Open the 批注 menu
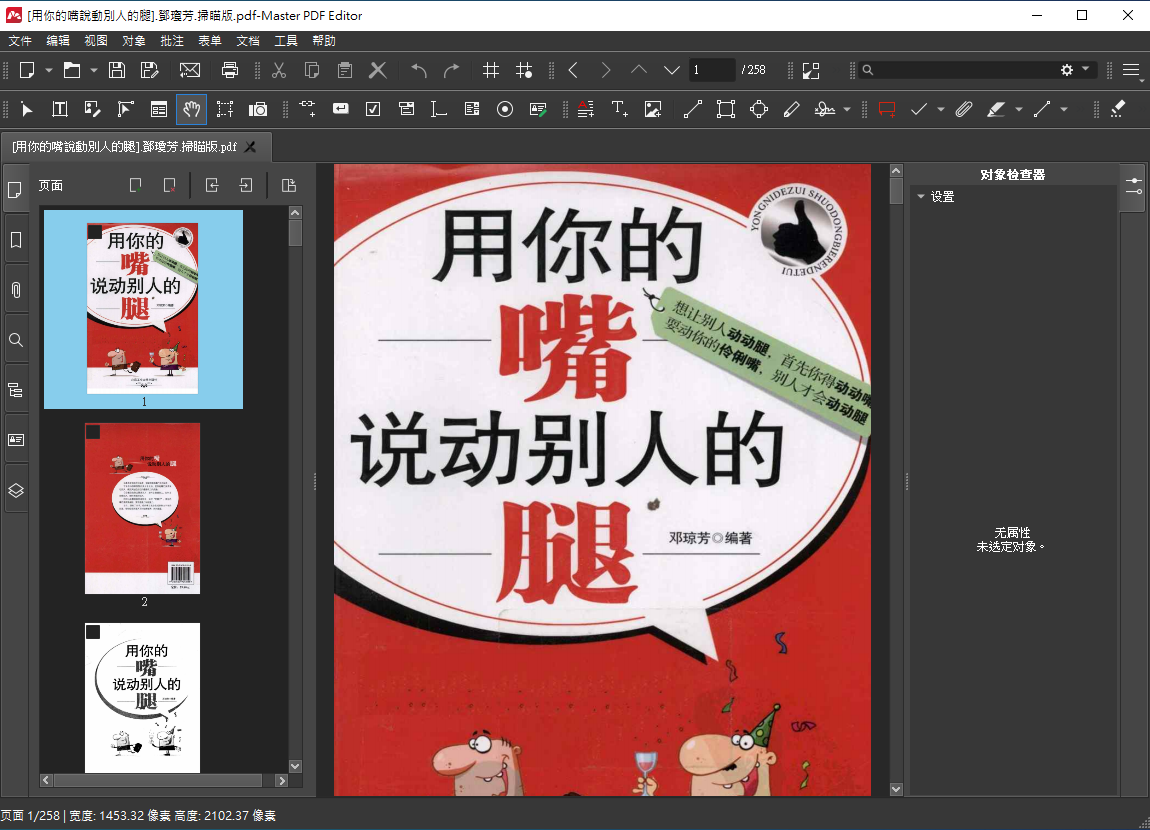1150x830 pixels. coord(172,40)
